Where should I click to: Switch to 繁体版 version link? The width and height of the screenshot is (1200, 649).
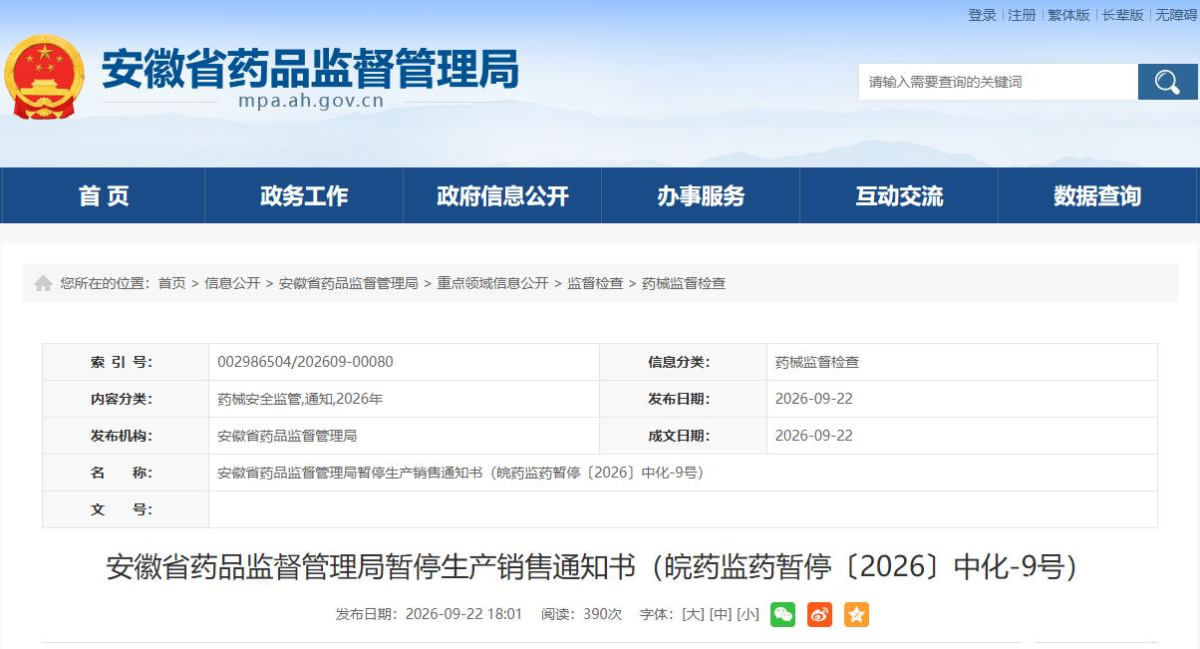tap(1068, 15)
